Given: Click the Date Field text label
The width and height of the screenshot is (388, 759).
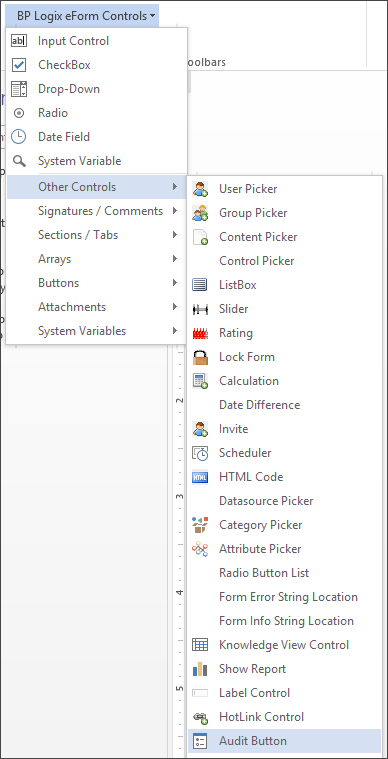Looking at the screenshot, I should pyautogui.click(x=64, y=137).
